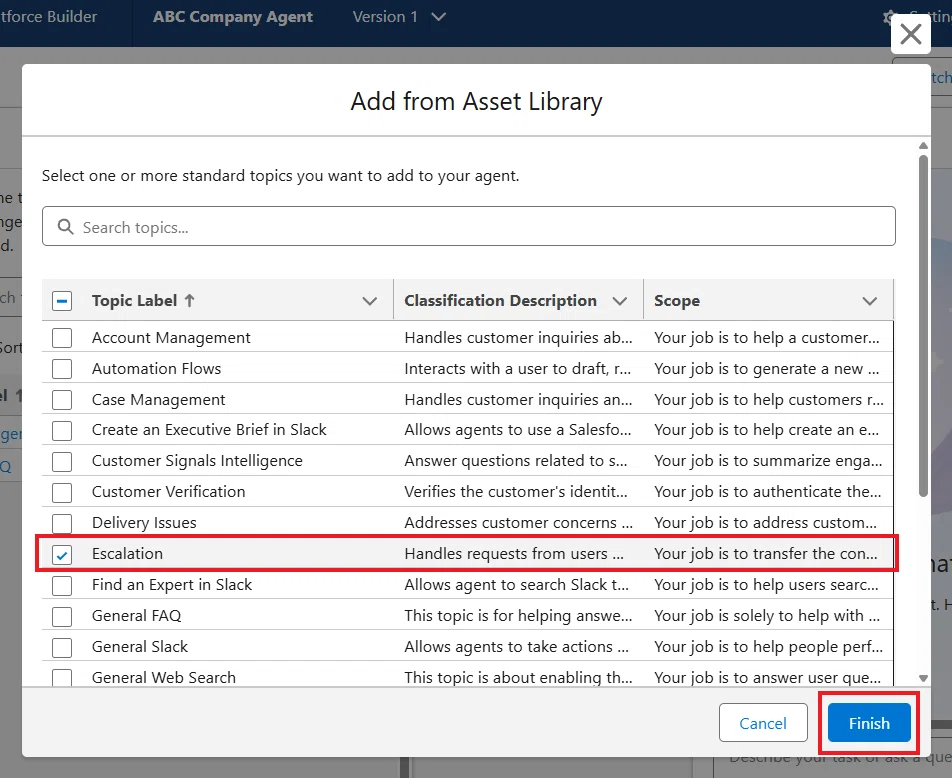This screenshot has height=778, width=952.
Task: Click the General Slack label
Action: (x=140, y=647)
